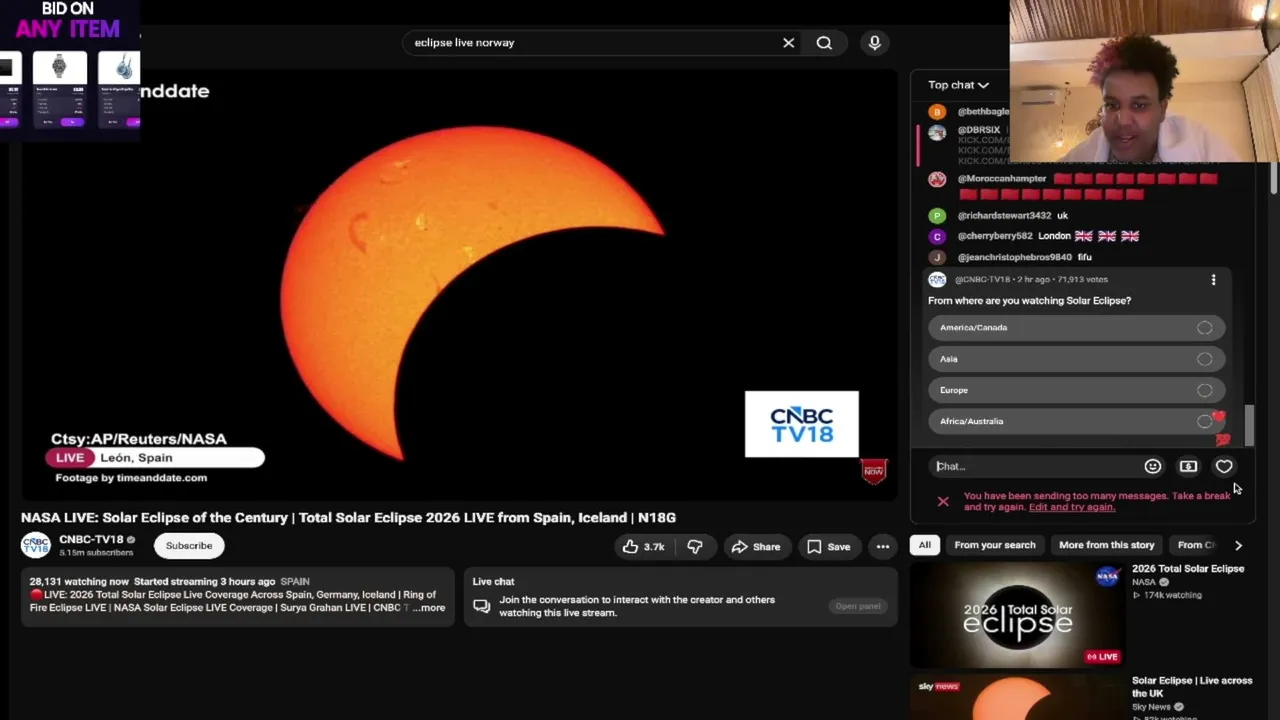Expand description with ...more
Screen dimensions: 1280x720
[430, 608]
